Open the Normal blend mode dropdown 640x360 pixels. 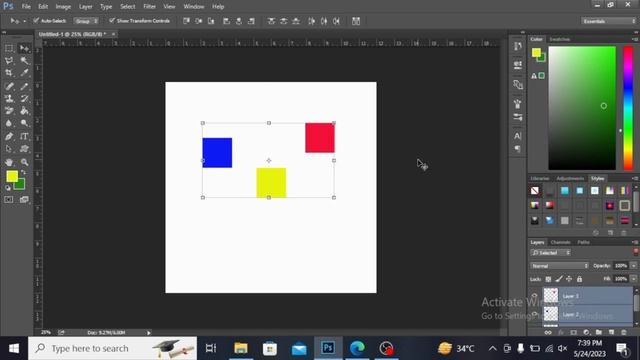coord(559,266)
